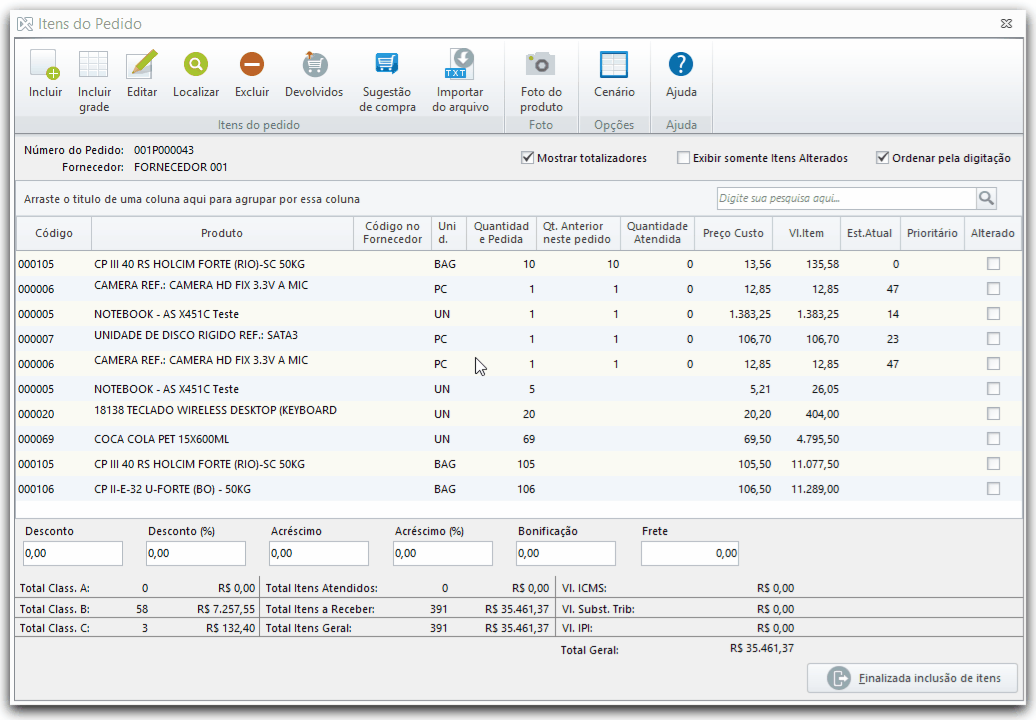
Task: Click Finalizada inclusão de itens button
Action: (912, 678)
